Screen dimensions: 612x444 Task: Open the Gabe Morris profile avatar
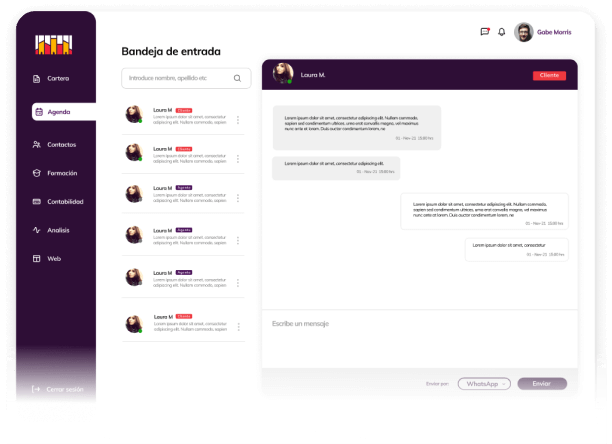[523, 32]
